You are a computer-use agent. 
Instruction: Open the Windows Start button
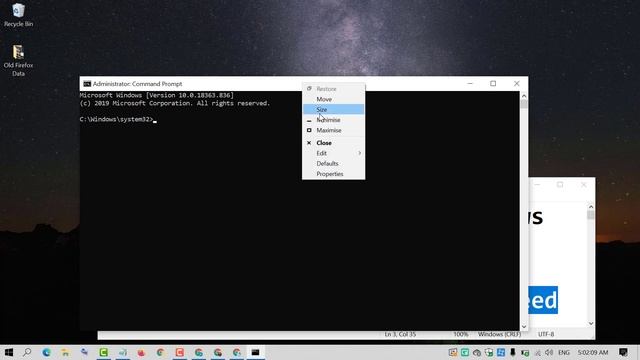click(x=9, y=352)
